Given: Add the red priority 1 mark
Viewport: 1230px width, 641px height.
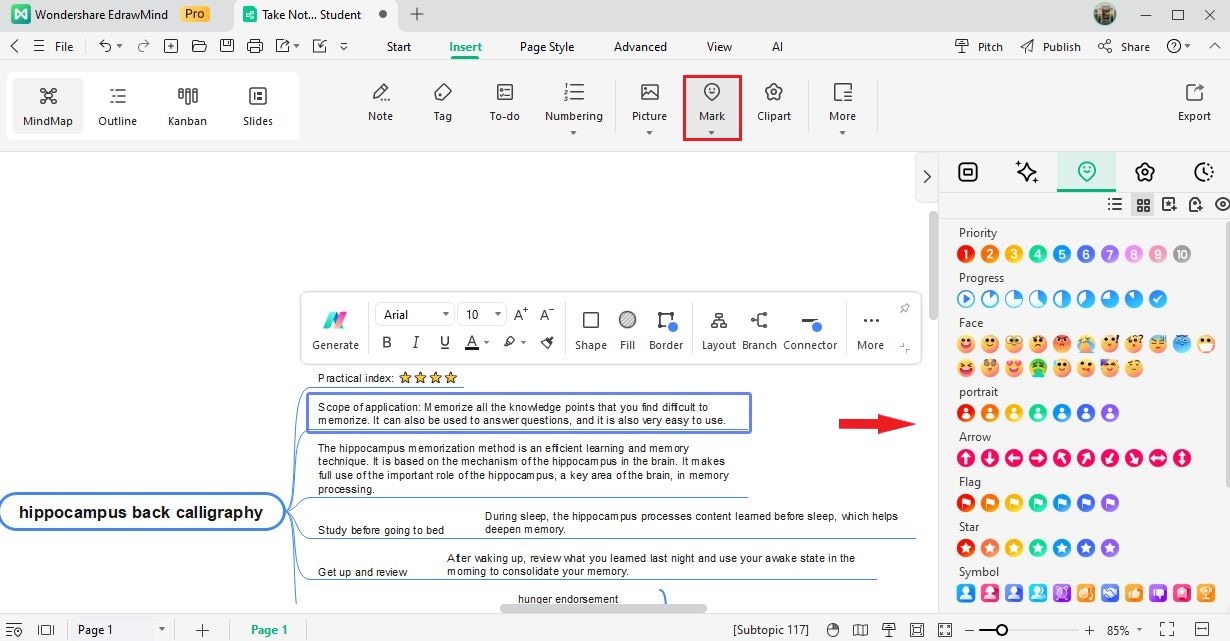Looking at the screenshot, I should click(965, 254).
